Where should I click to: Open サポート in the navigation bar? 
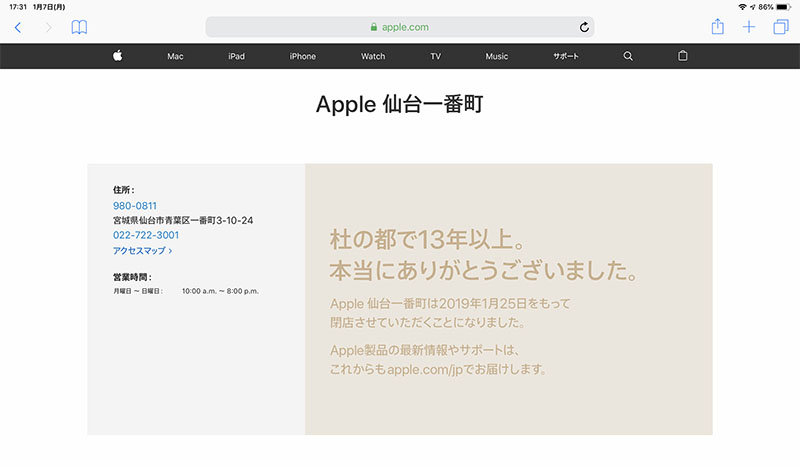pyautogui.click(x=566, y=56)
